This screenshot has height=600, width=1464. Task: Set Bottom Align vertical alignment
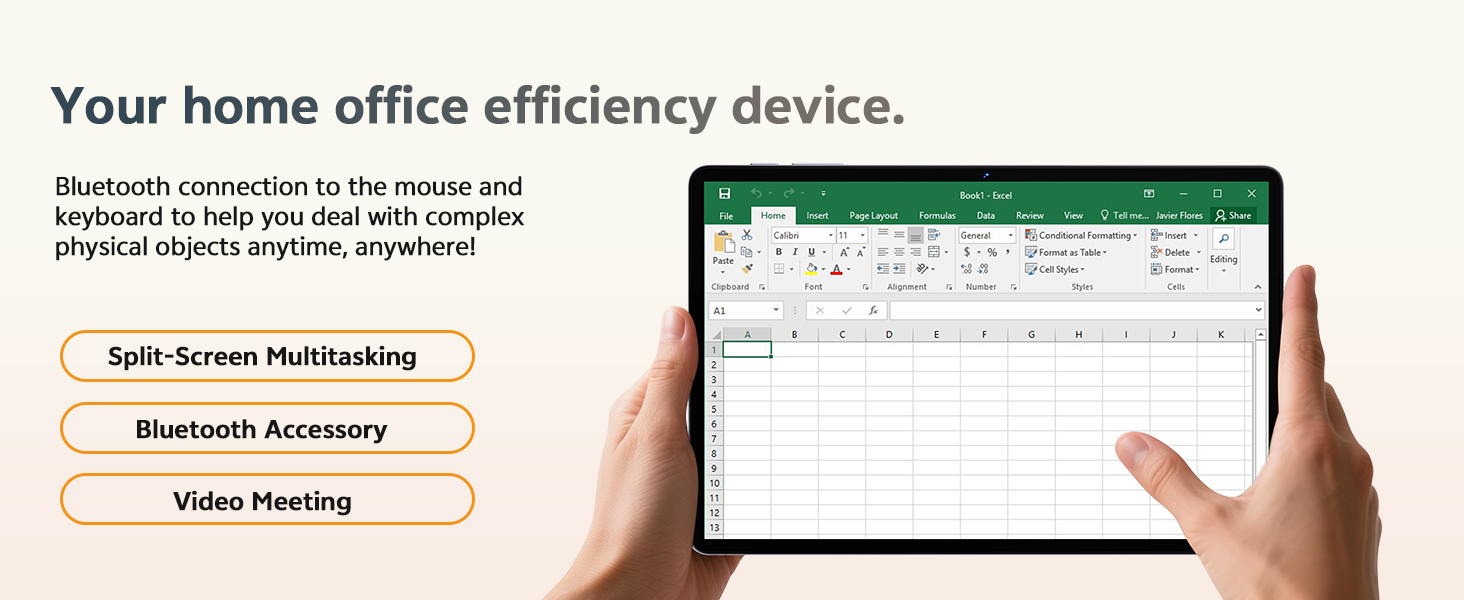coord(915,235)
